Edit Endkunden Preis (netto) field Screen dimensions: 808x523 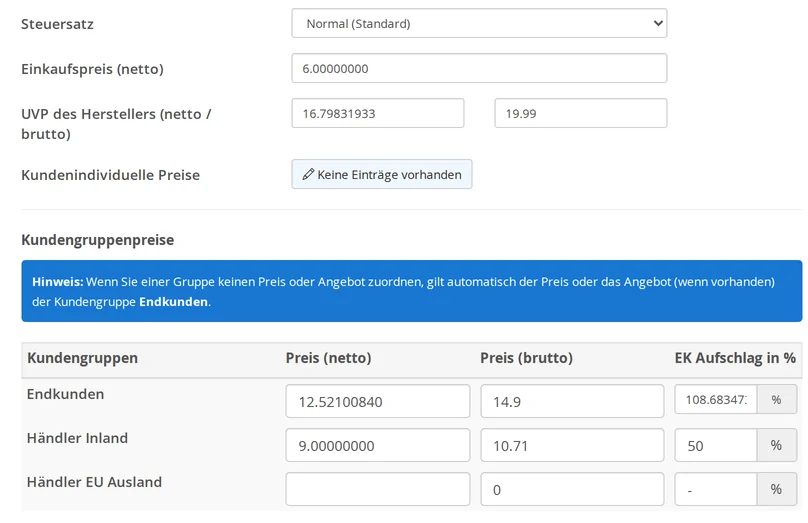378,401
